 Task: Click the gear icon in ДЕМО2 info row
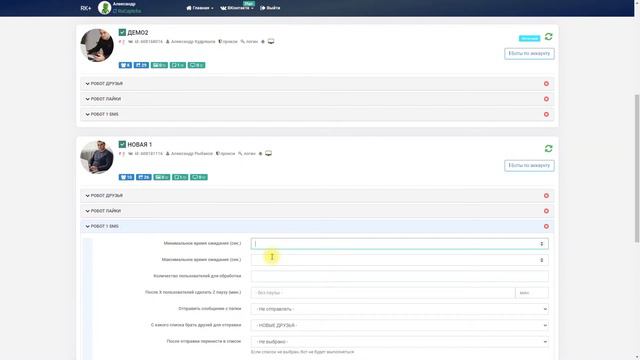pyautogui.click(x=263, y=42)
